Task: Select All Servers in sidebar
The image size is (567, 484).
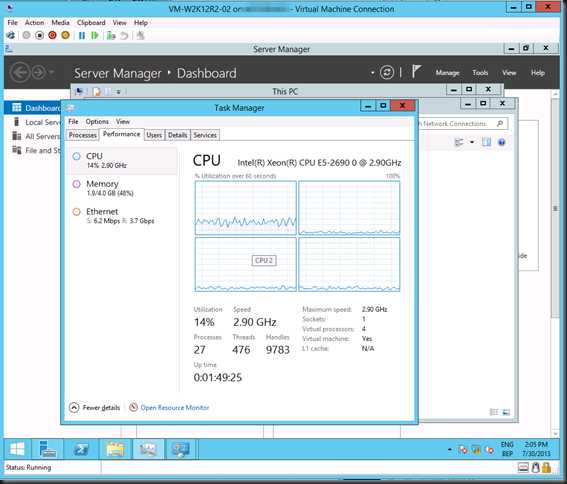Action: 36,136
